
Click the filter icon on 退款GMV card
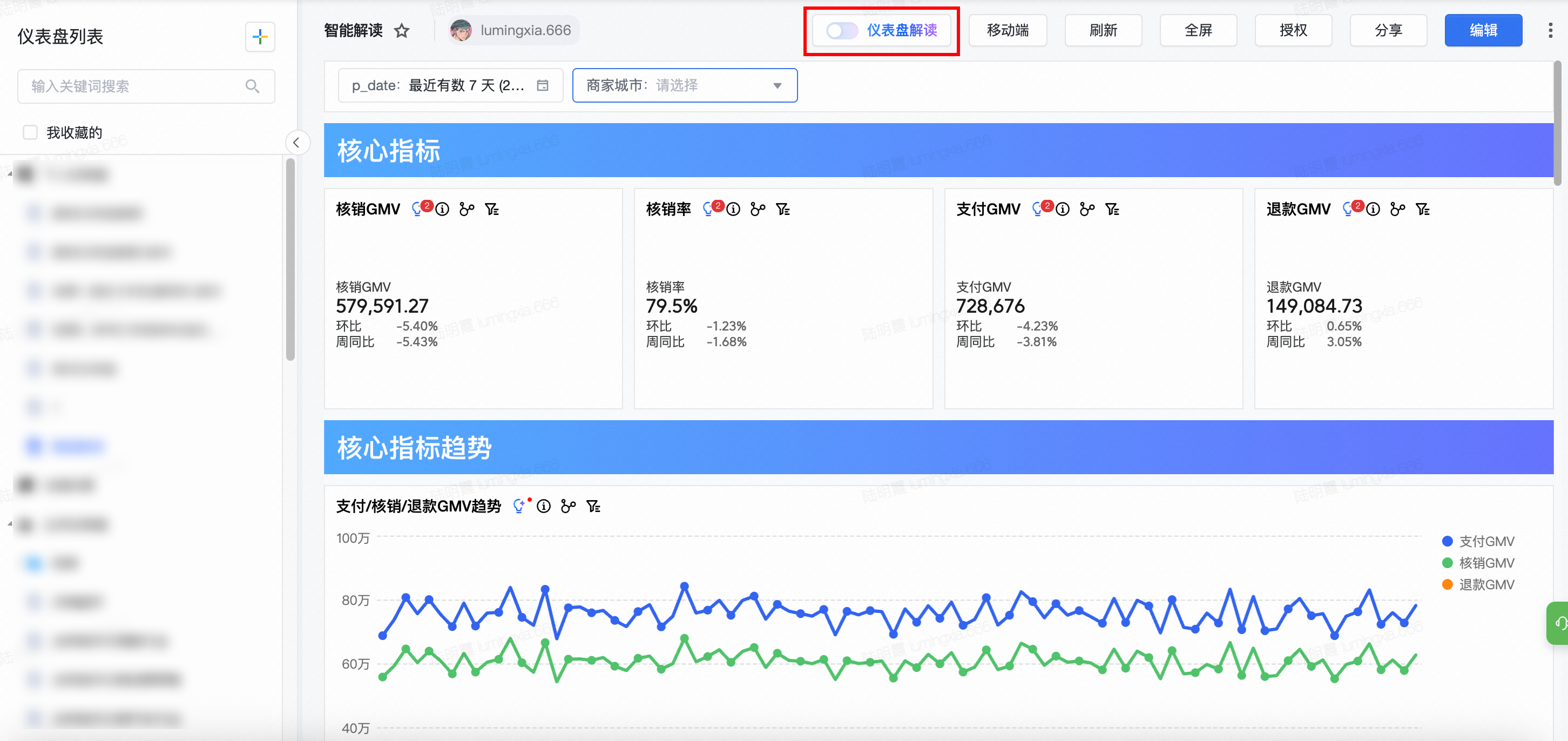1423,210
